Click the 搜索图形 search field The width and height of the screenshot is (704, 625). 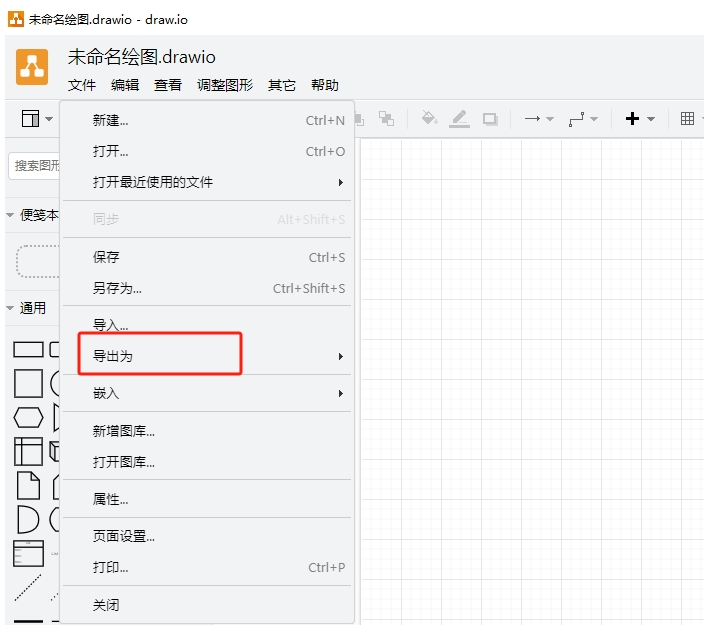(34, 166)
